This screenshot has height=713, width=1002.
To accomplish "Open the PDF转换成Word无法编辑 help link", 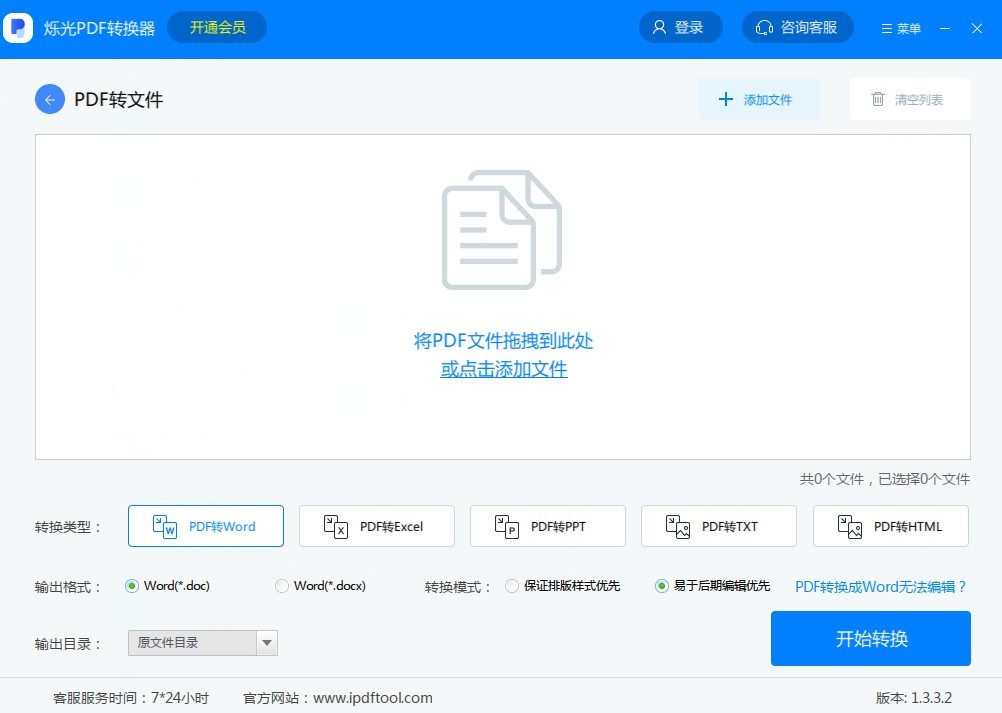I will (879, 587).
